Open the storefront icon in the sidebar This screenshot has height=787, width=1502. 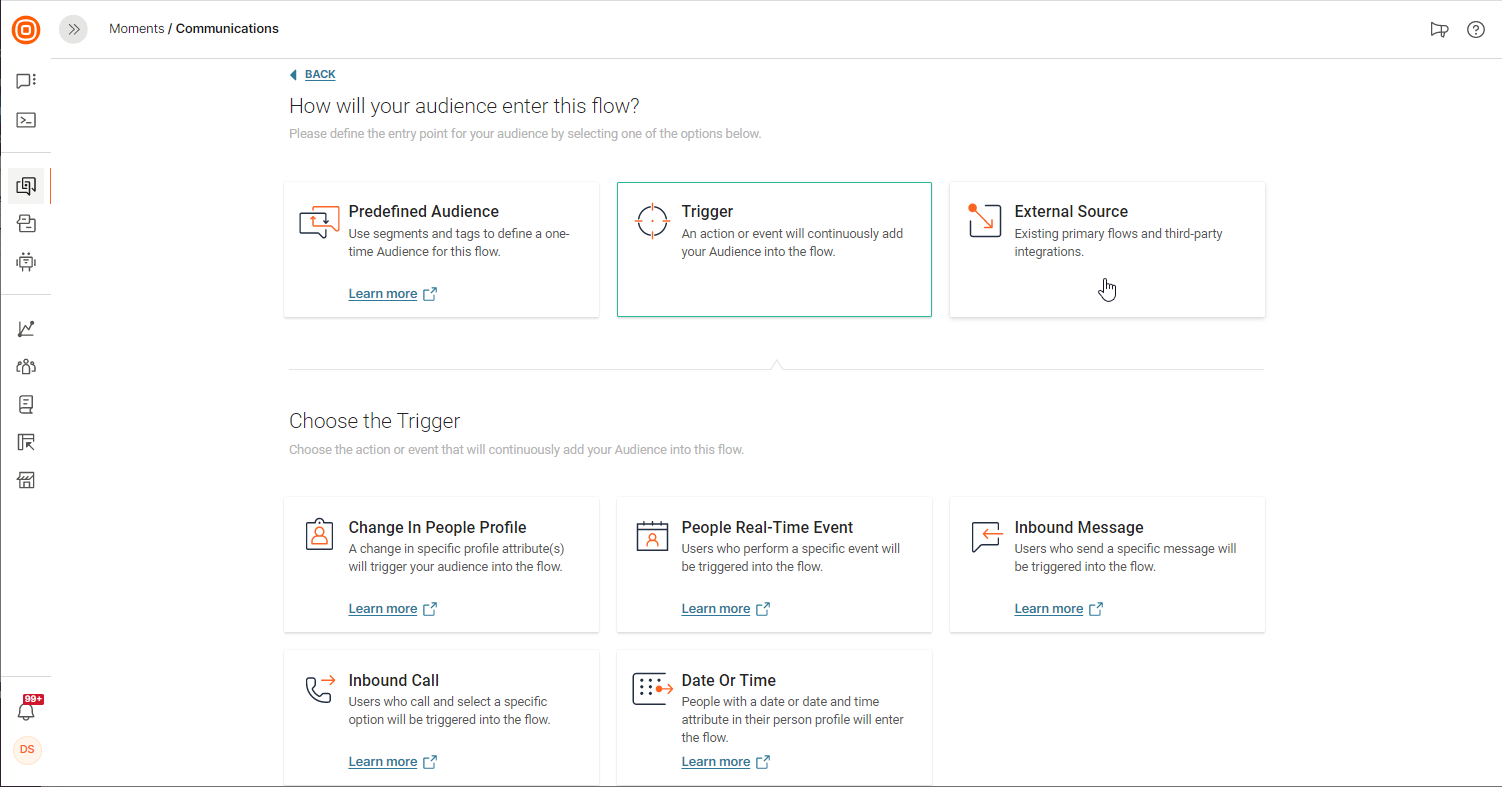point(26,481)
